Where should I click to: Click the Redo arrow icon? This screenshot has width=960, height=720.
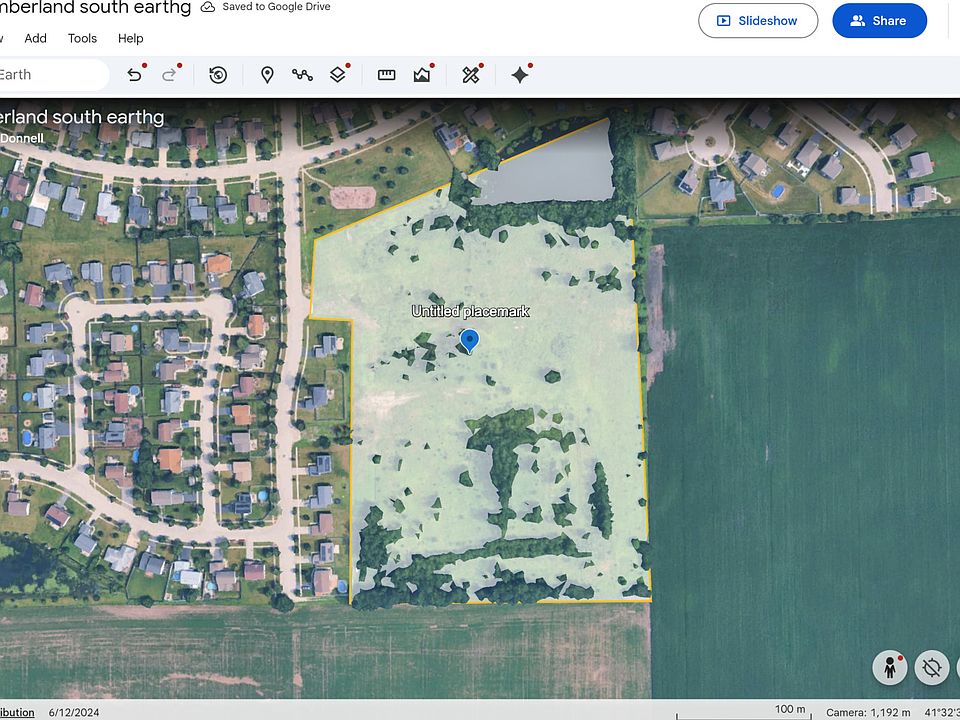point(169,75)
